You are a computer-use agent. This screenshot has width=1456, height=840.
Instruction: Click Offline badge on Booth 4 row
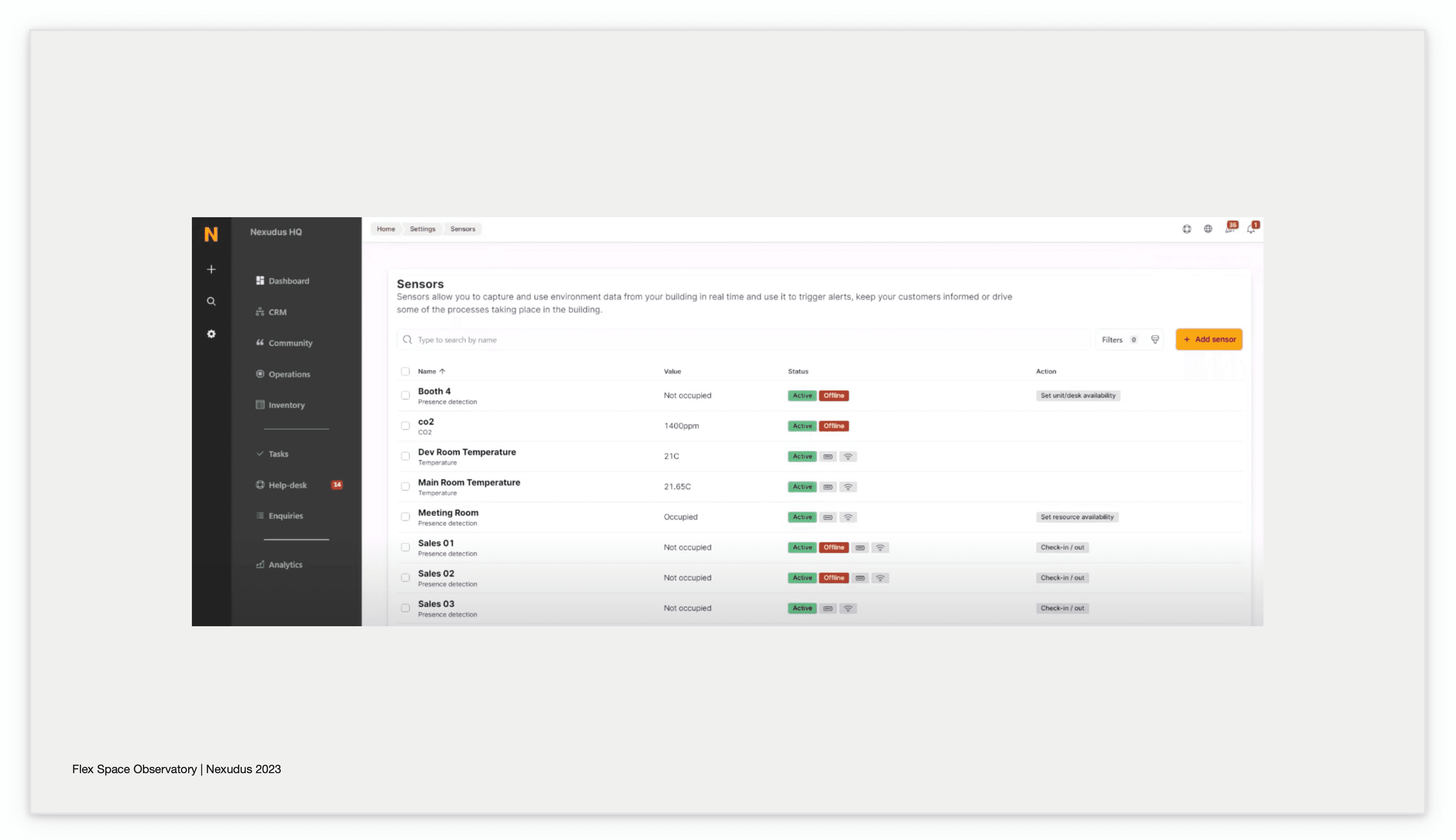click(x=833, y=396)
